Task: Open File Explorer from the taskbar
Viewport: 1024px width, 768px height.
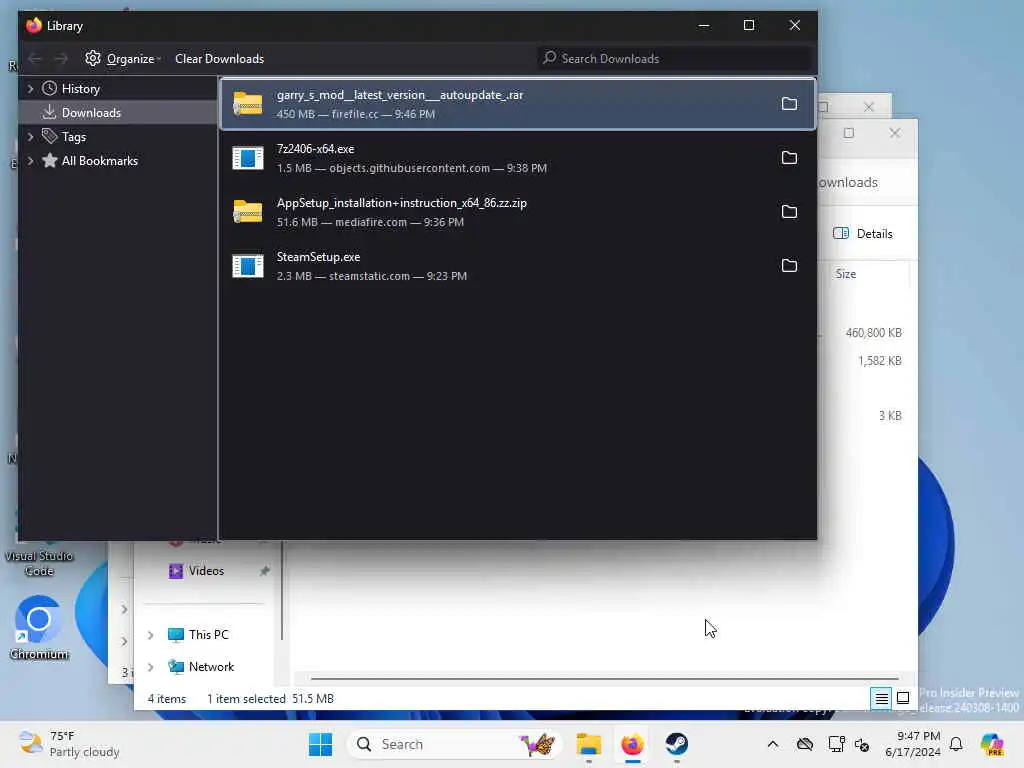Action: click(x=588, y=744)
